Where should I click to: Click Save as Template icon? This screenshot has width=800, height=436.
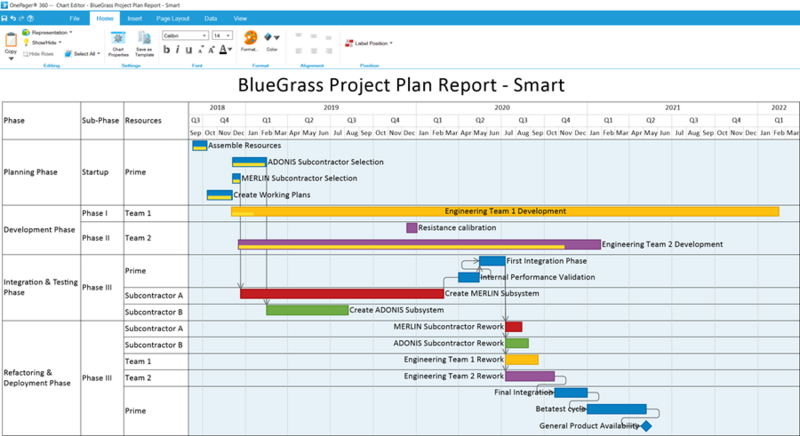(x=144, y=44)
